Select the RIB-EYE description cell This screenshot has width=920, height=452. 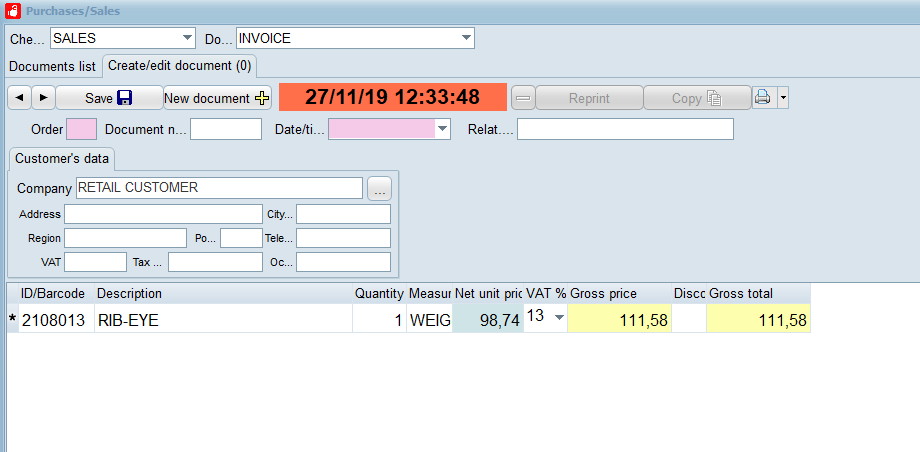(x=224, y=320)
